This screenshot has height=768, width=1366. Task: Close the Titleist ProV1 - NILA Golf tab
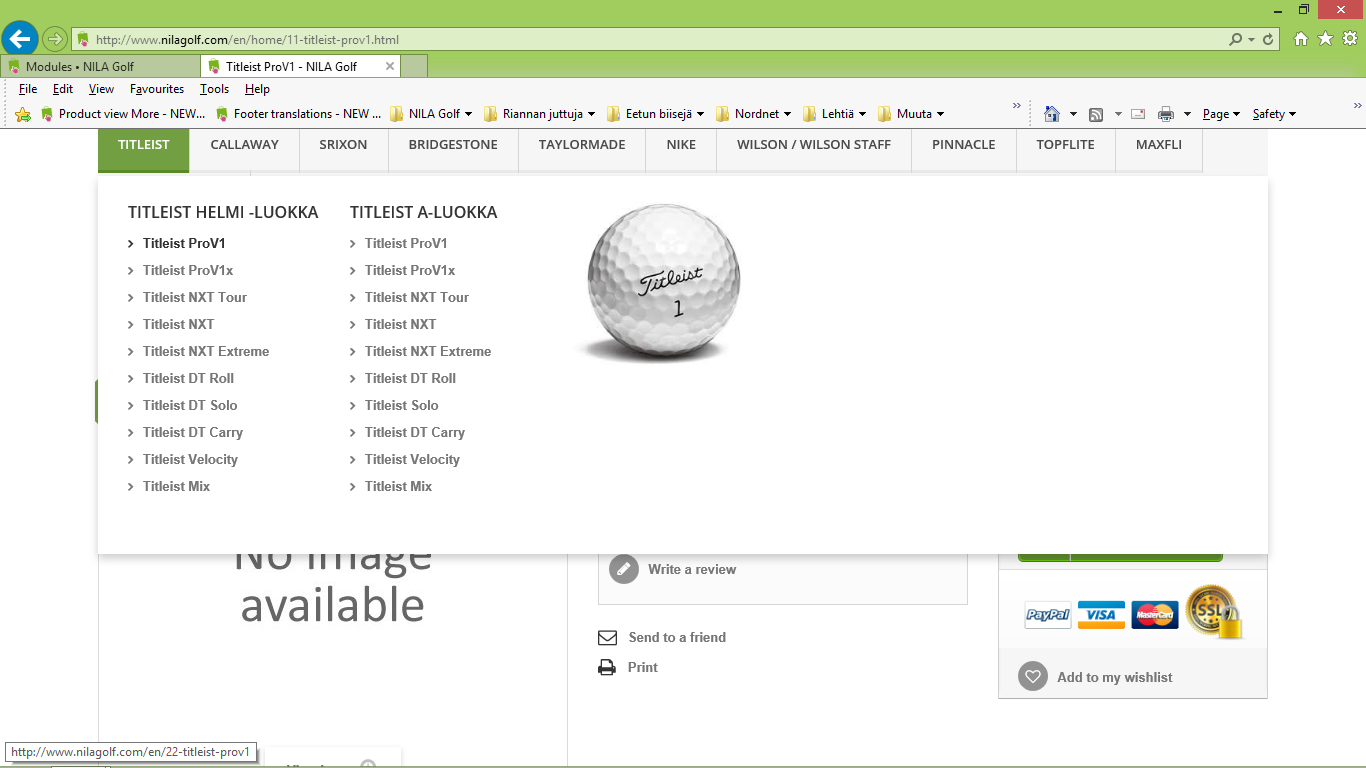coord(390,66)
